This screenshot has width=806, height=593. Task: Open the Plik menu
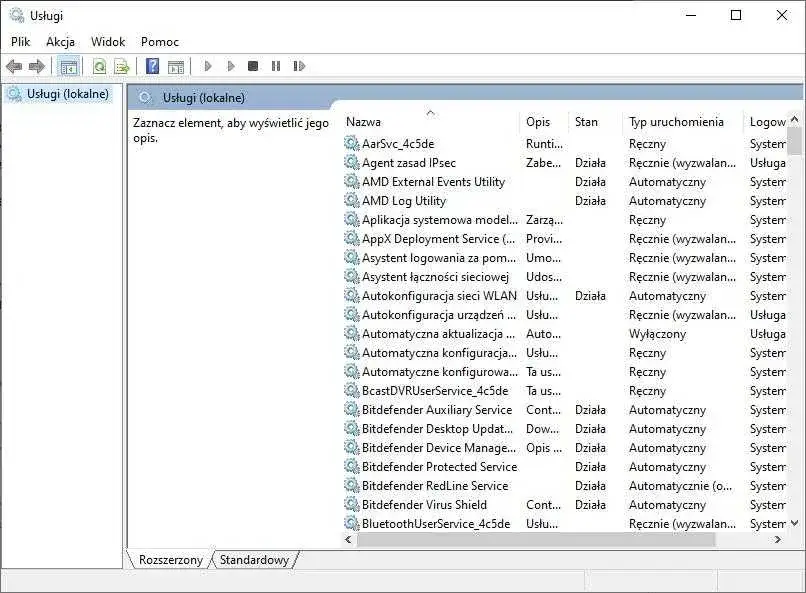[21, 42]
